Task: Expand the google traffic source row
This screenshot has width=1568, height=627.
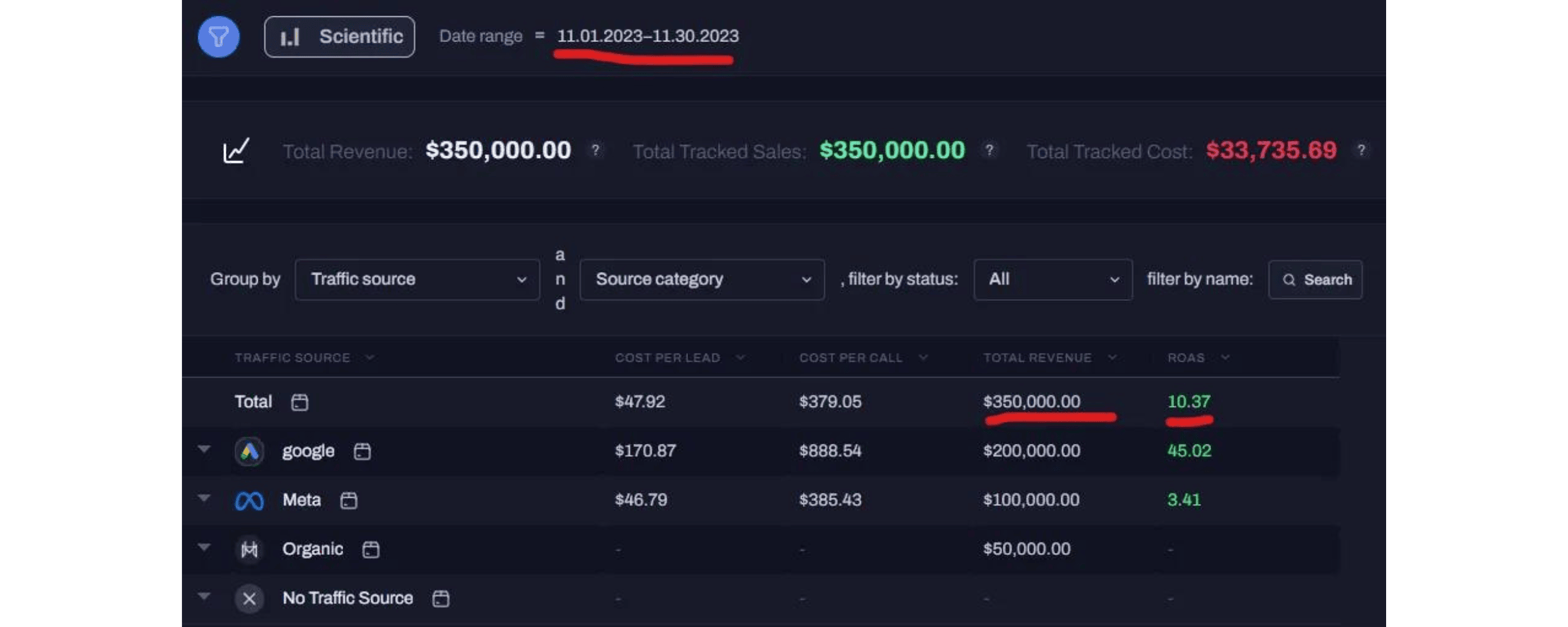Action: coord(204,449)
